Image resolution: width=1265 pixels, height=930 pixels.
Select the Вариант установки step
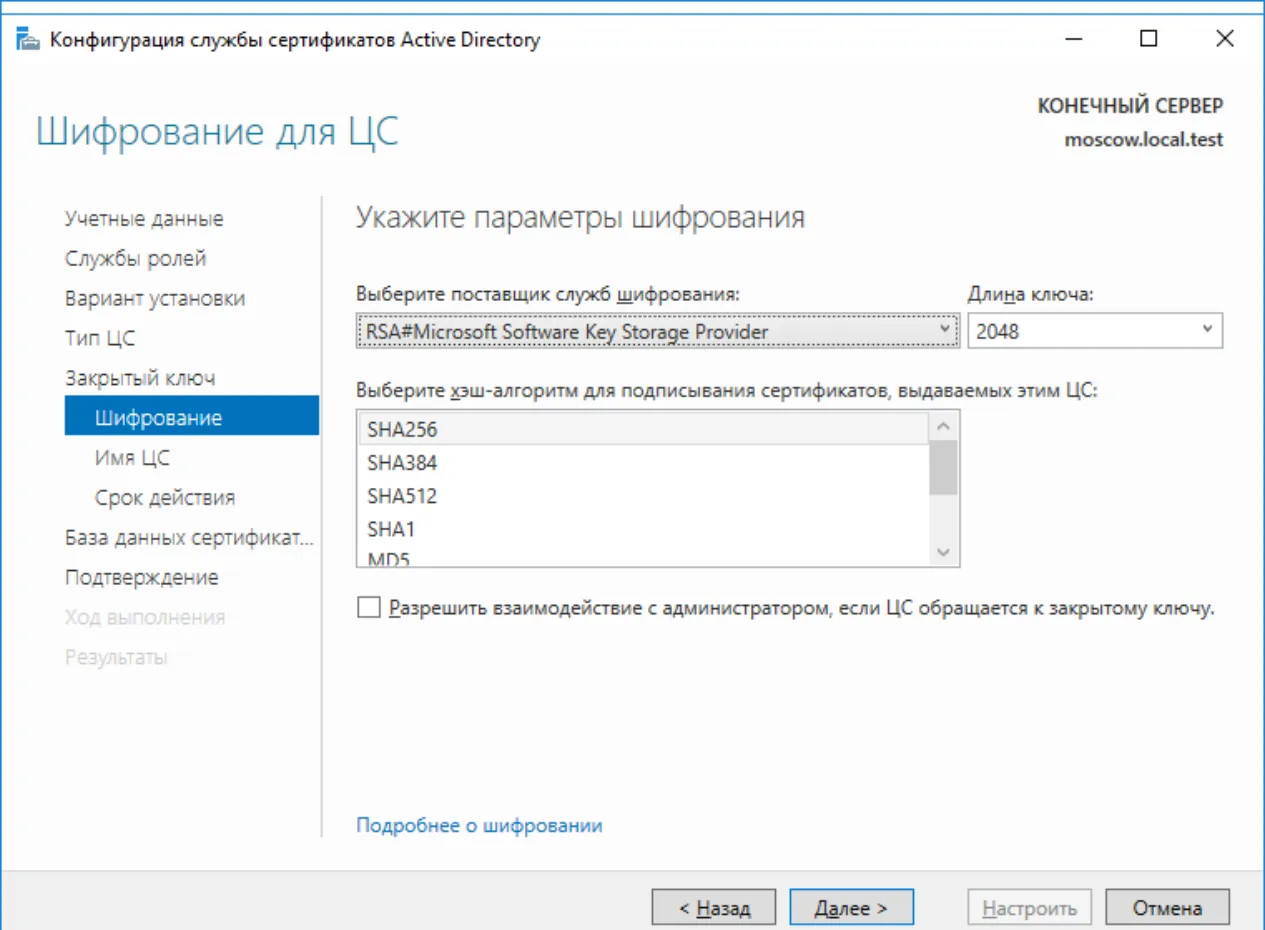coord(155,298)
